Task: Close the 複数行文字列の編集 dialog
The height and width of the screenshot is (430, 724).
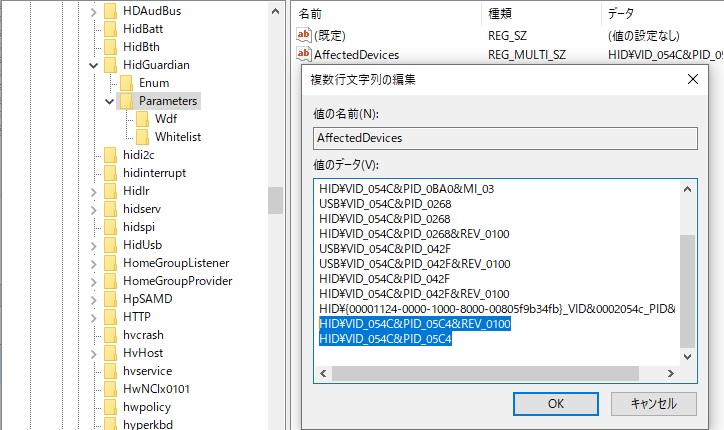Action: (692, 79)
